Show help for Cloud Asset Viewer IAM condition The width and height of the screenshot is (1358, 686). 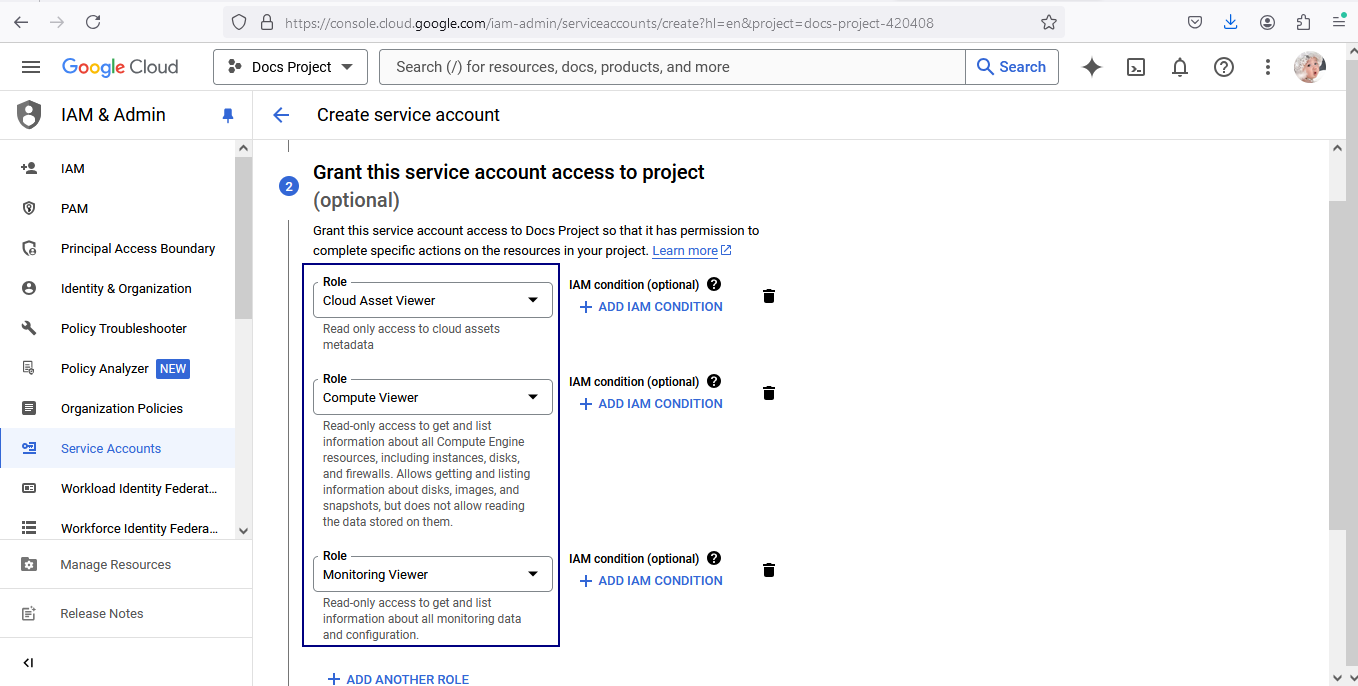[714, 284]
